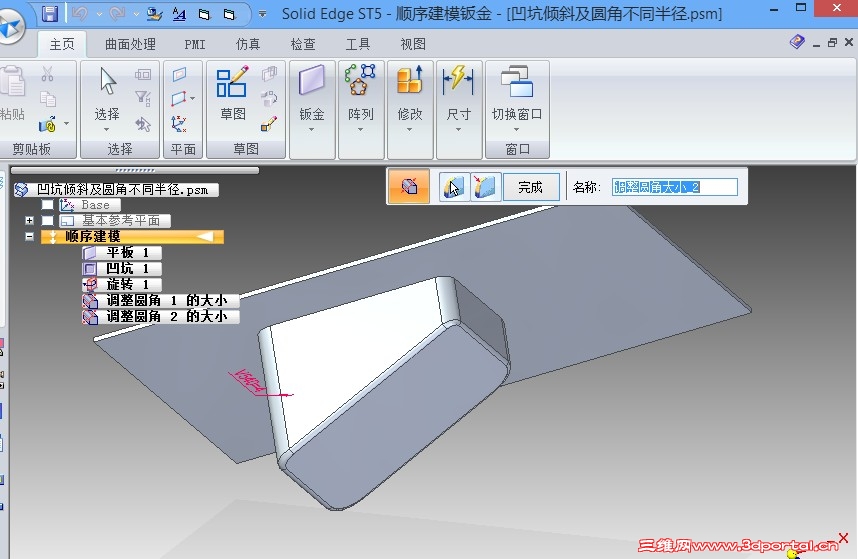Click the 完成 finish button
The width and height of the screenshot is (858, 559).
pos(531,187)
